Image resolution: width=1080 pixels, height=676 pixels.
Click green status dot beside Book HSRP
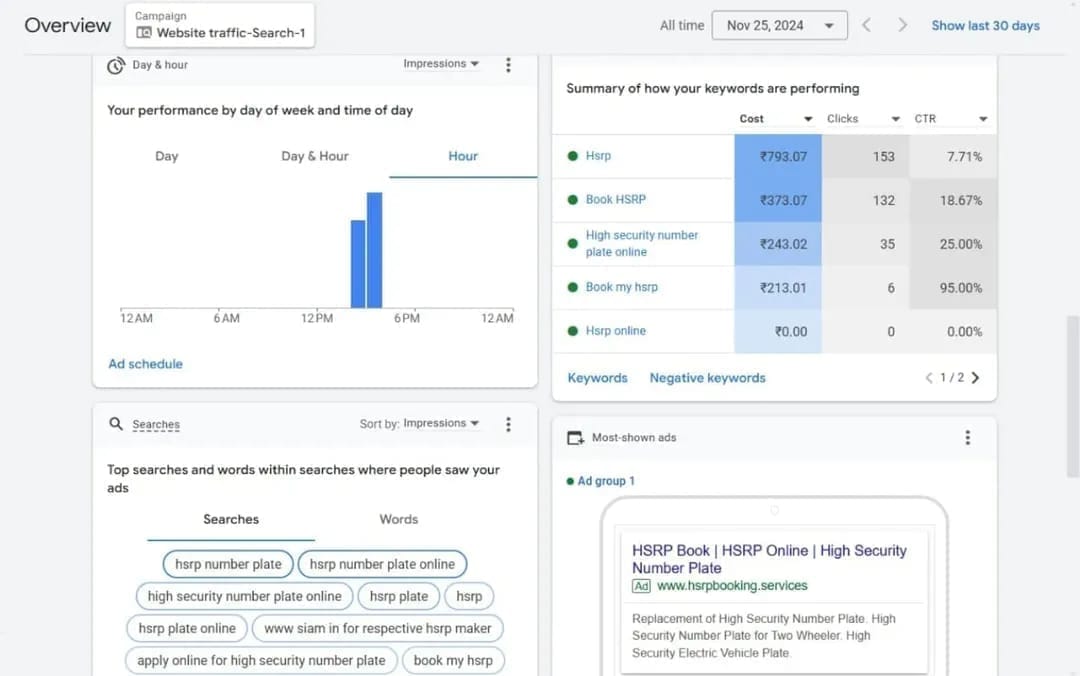point(573,200)
